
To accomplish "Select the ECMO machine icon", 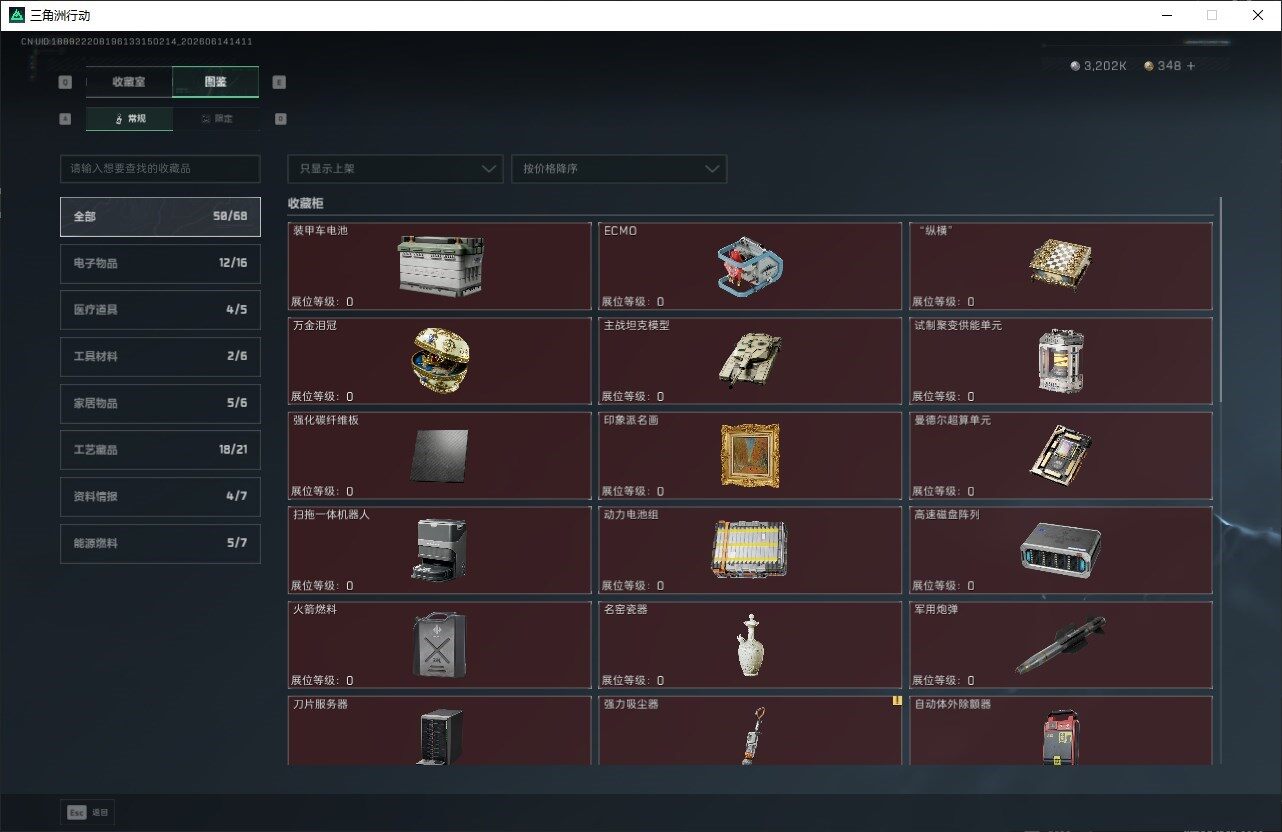I will (x=750, y=266).
